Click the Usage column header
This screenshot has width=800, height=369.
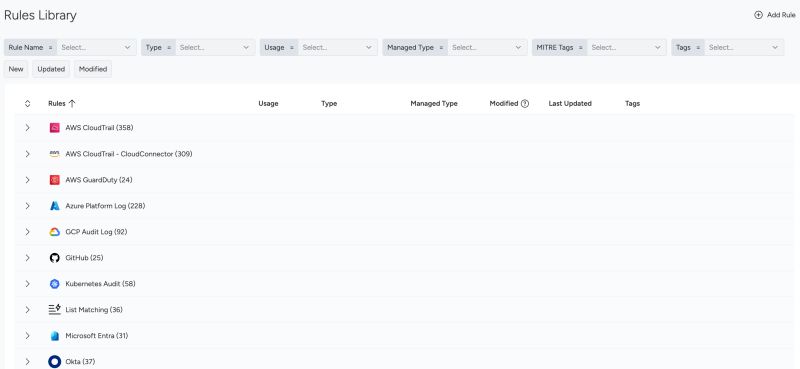coord(268,103)
